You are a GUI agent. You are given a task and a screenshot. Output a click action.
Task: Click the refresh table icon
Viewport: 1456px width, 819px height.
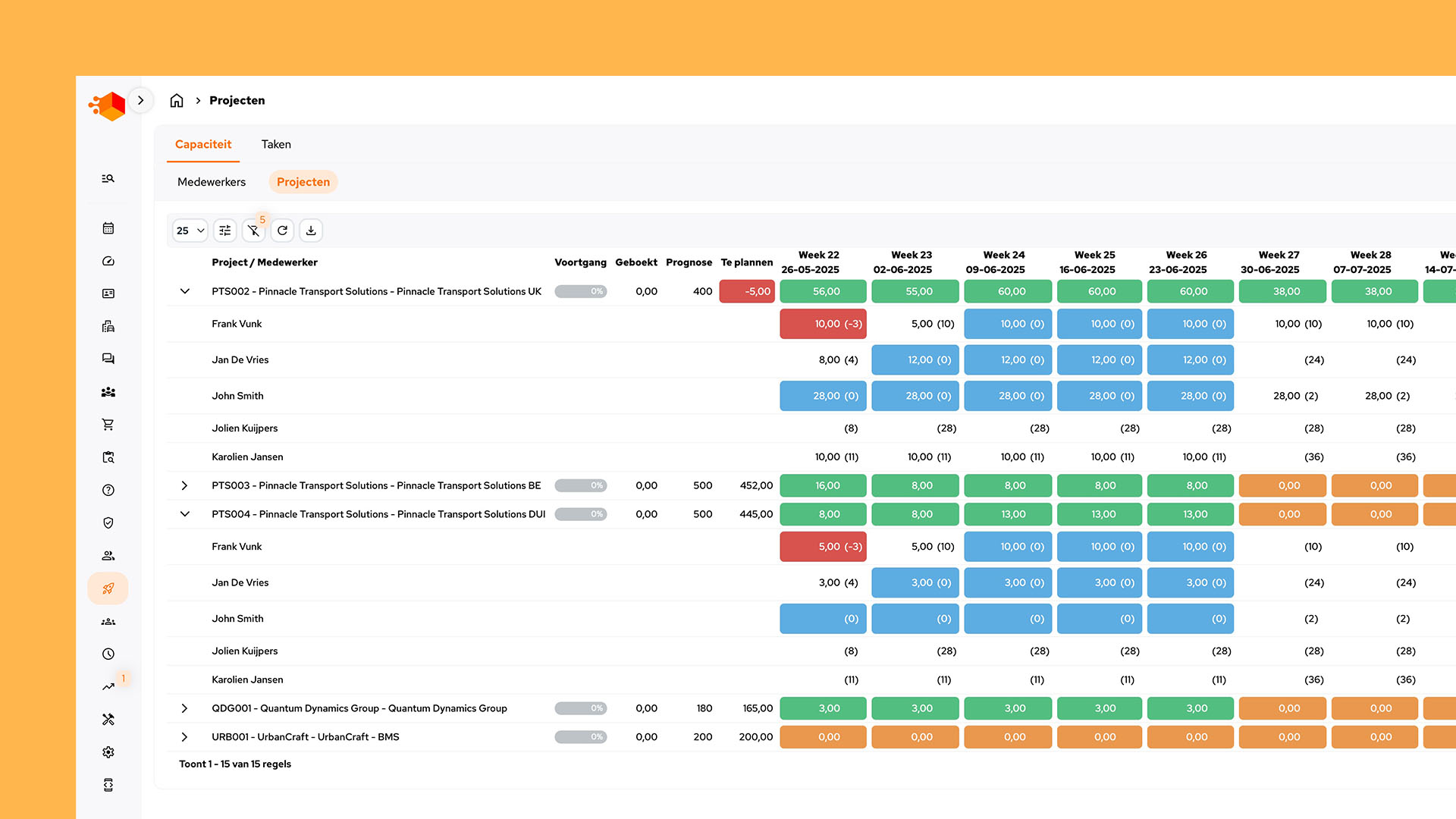[x=282, y=231]
